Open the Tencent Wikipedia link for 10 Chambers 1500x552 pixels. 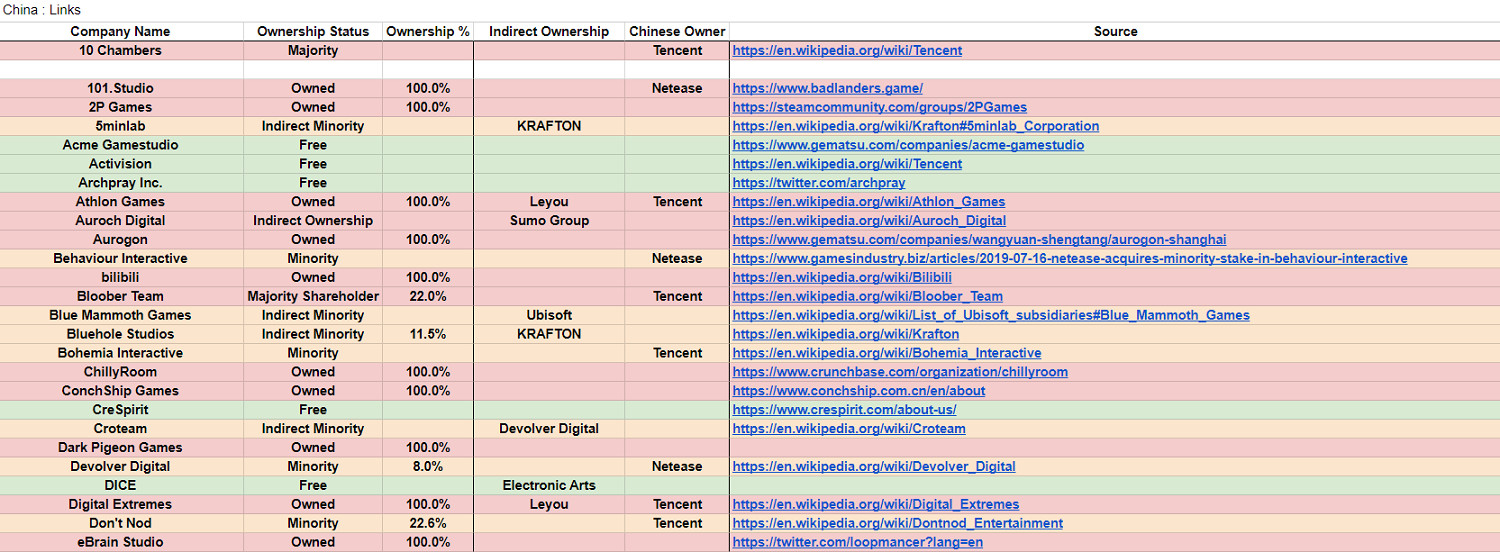(847, 50)
